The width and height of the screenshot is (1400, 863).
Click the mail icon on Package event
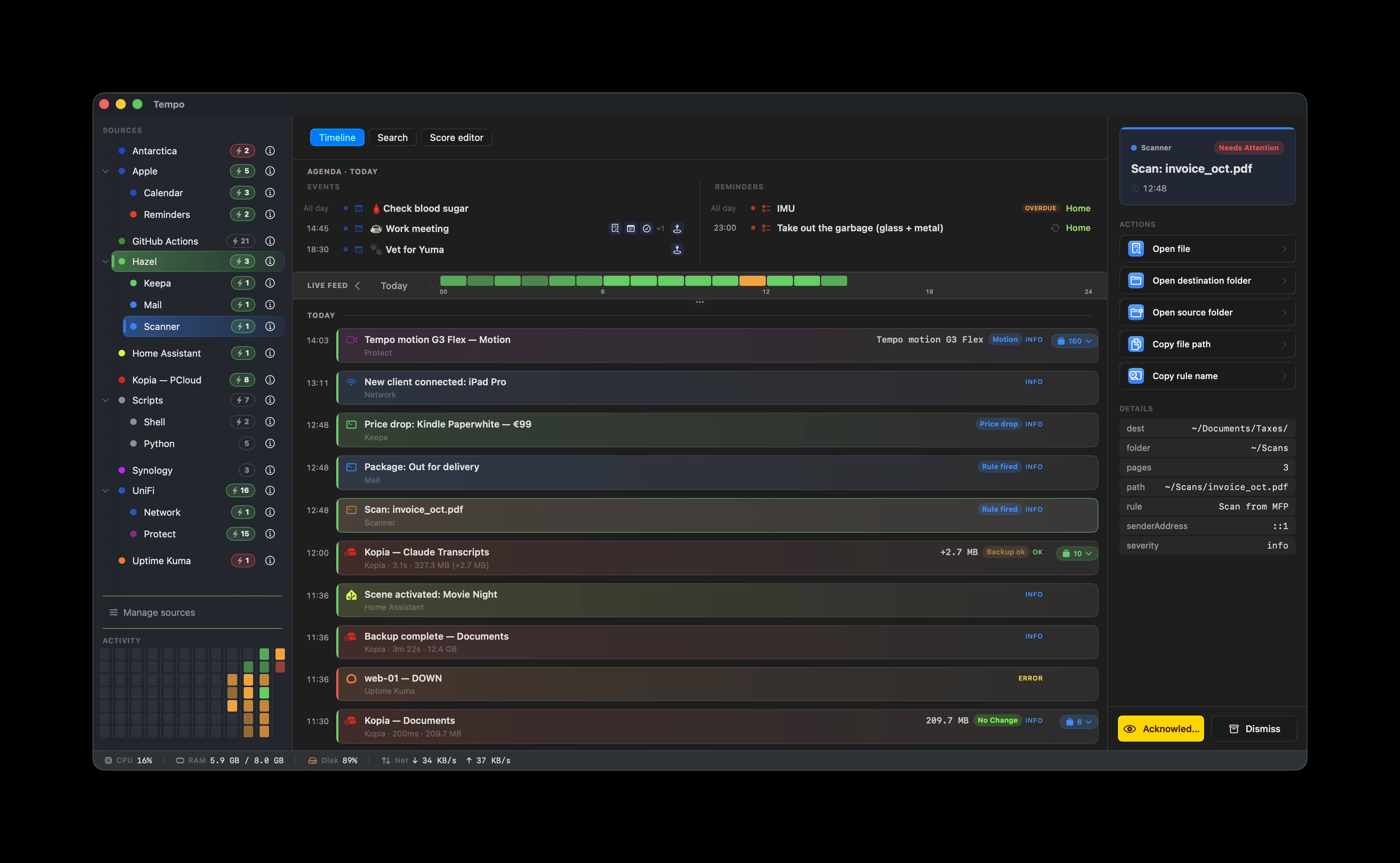pyautogui.click(x=352, y=467)
